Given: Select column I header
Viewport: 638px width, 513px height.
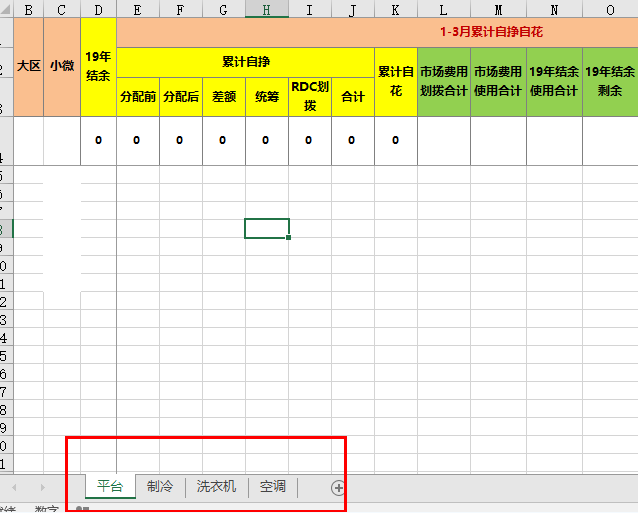Looking at the screenshot, I should coord(310,10).
